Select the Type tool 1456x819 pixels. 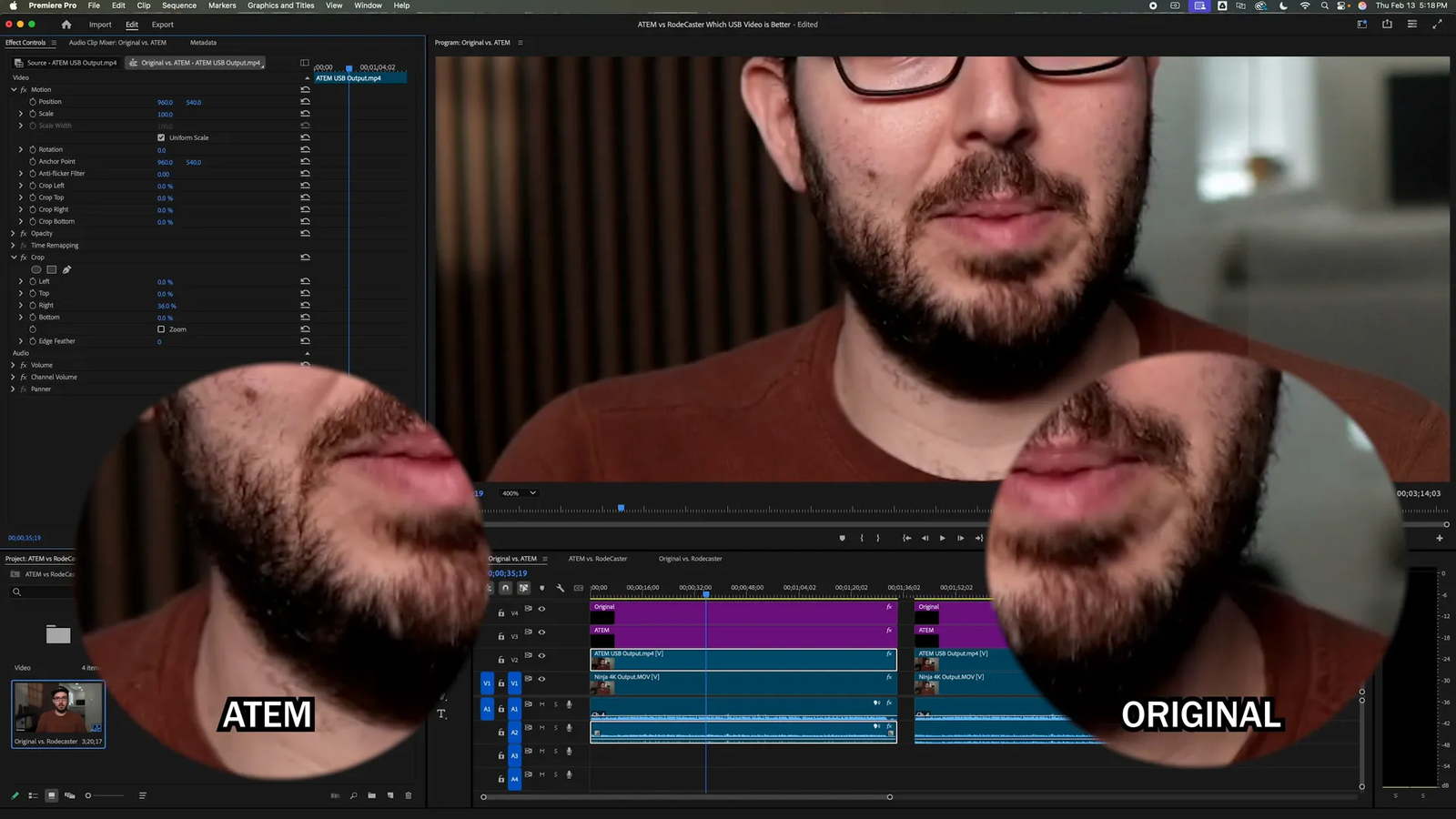pyautogui.click(x=441, y=714)
